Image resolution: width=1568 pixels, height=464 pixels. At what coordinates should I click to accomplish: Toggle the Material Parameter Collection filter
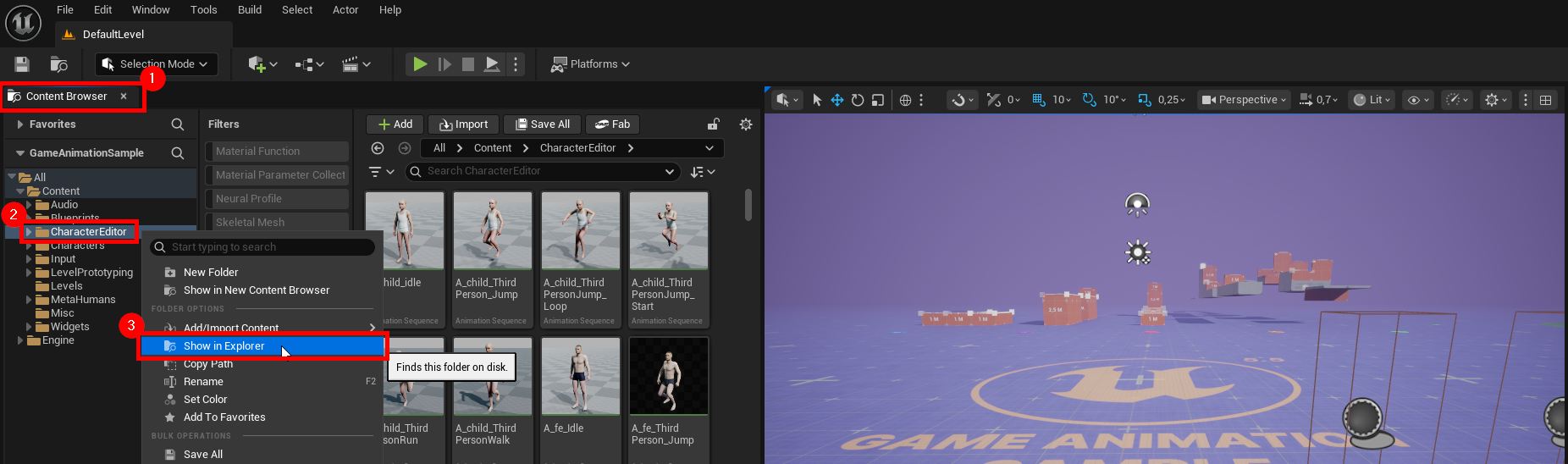point(277,175)
